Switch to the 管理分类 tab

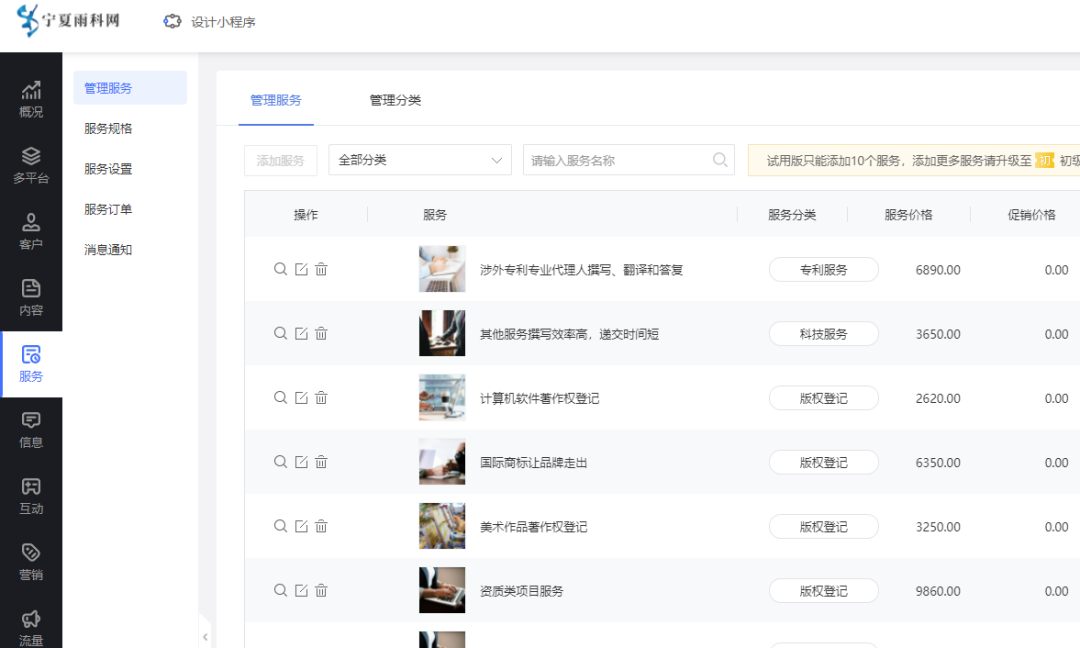pos(395,101)
